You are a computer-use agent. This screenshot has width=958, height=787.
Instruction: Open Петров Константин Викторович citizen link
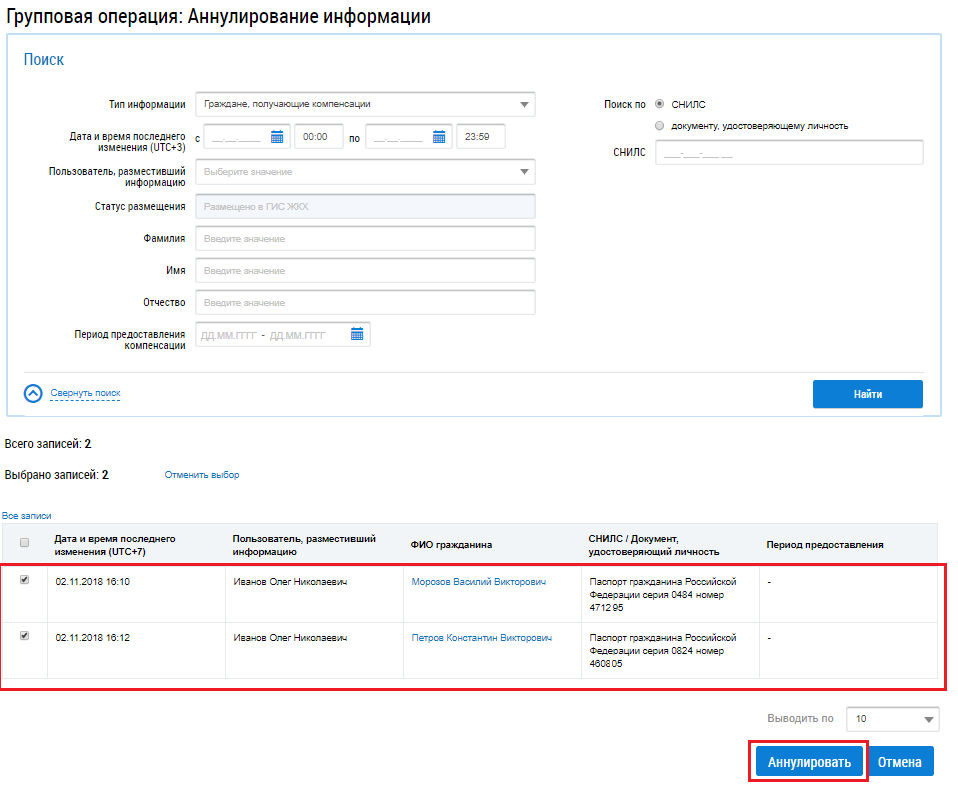481,638
